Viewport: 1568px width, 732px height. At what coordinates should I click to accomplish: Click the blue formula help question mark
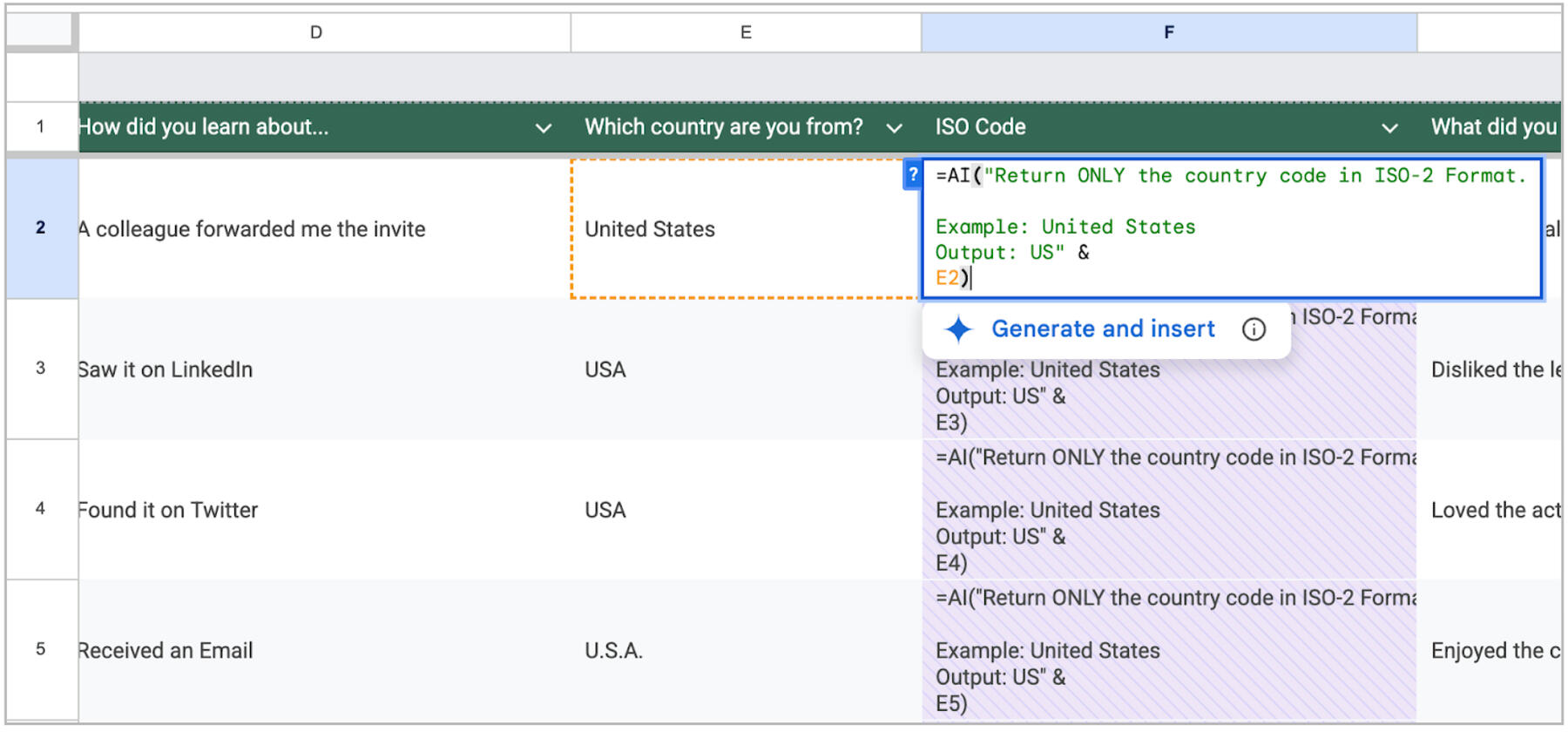tap(912, 175)
